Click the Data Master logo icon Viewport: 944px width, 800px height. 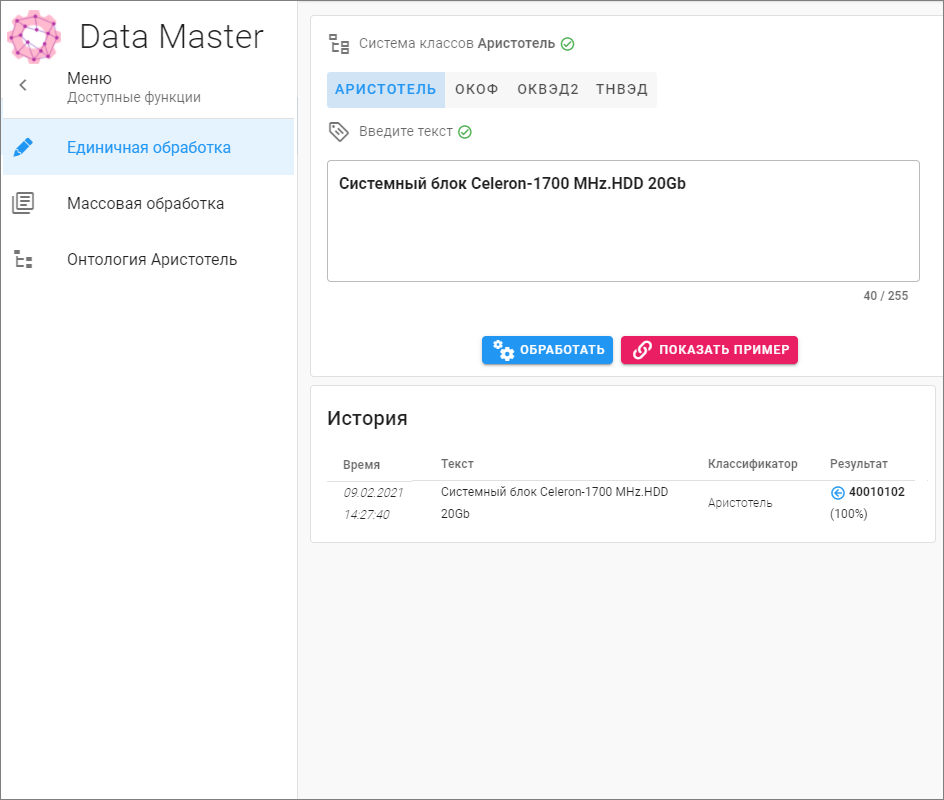coord(34,36)
